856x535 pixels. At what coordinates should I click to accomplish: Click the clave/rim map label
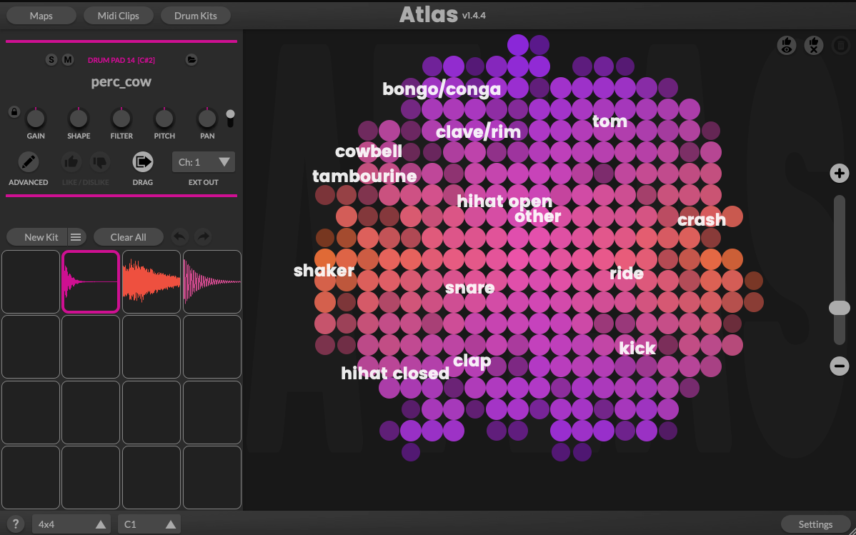(x=478, y=132)
